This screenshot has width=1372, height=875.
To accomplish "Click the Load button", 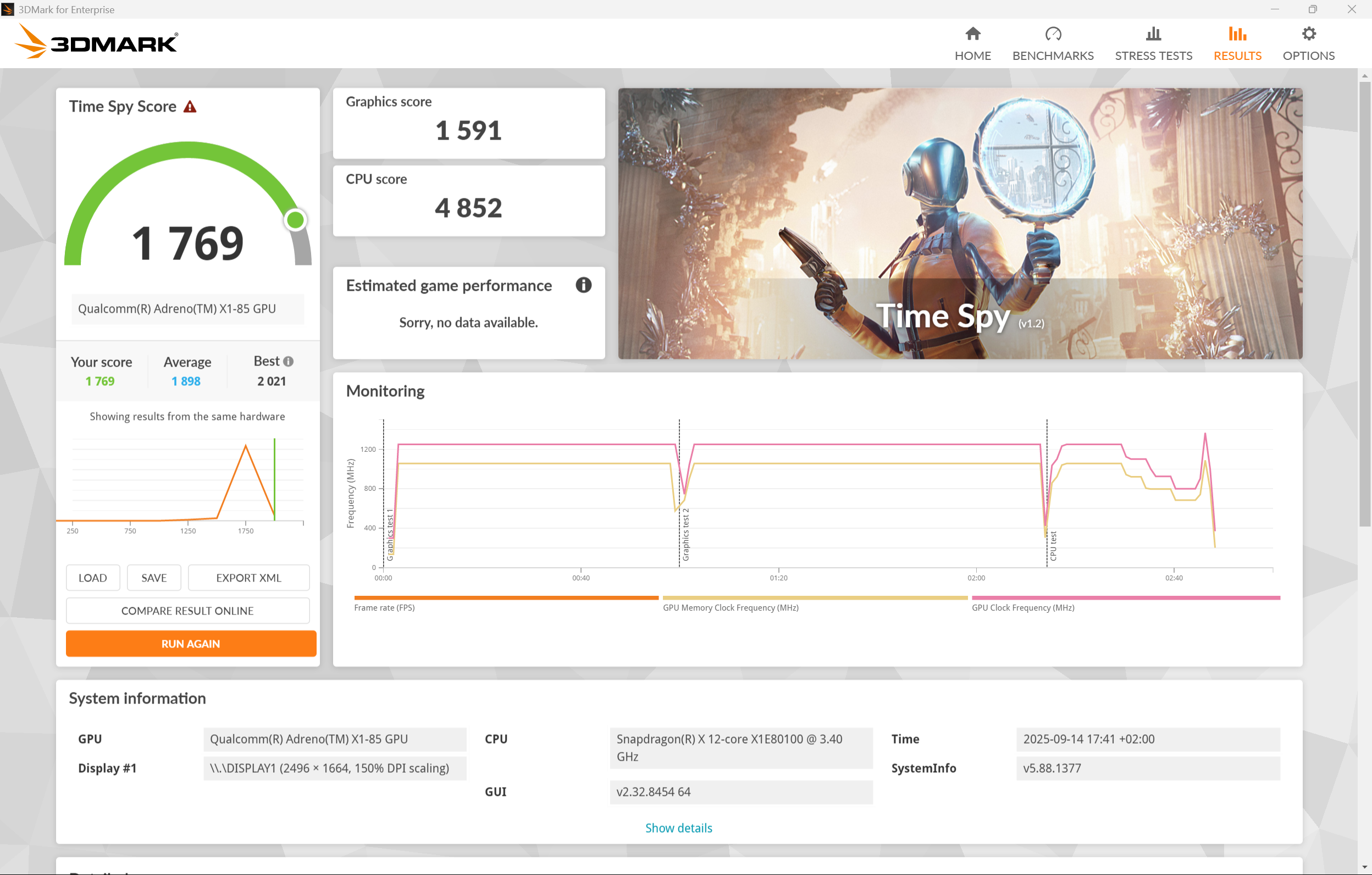I will coord(93,578).
